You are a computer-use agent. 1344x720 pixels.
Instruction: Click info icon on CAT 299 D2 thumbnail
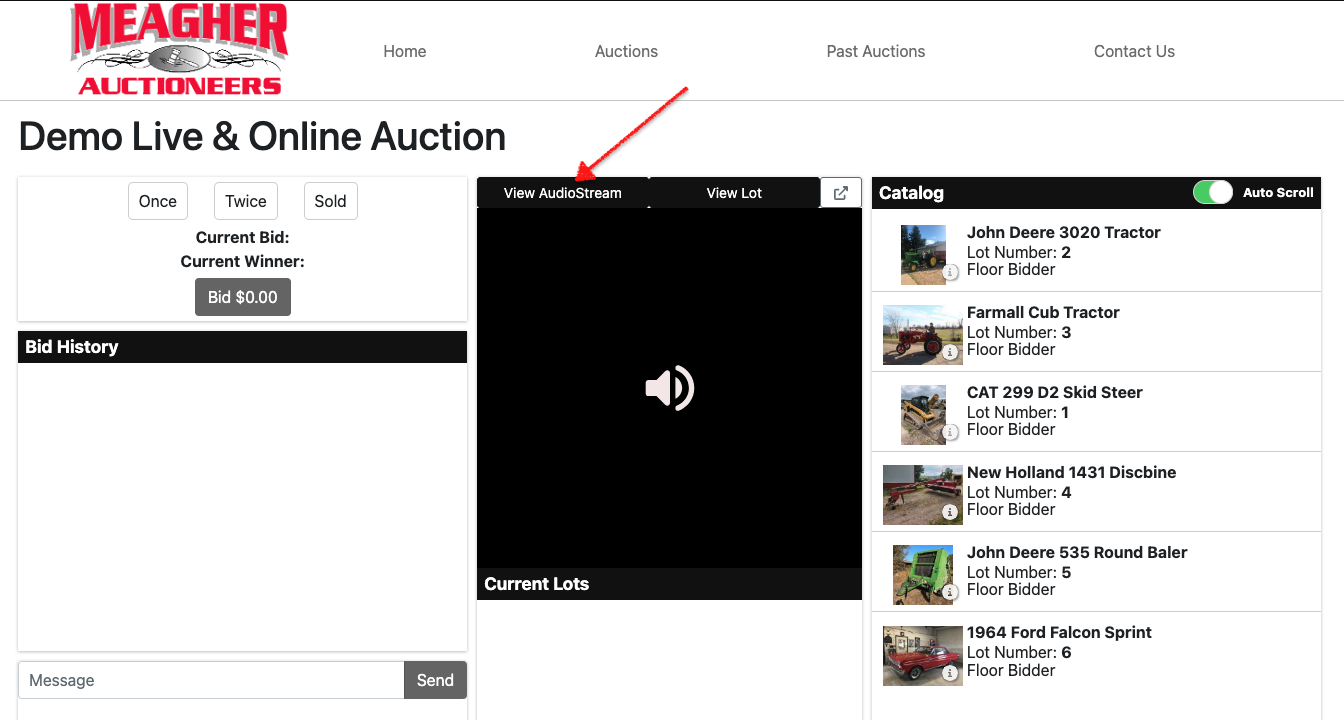(951, 432)
